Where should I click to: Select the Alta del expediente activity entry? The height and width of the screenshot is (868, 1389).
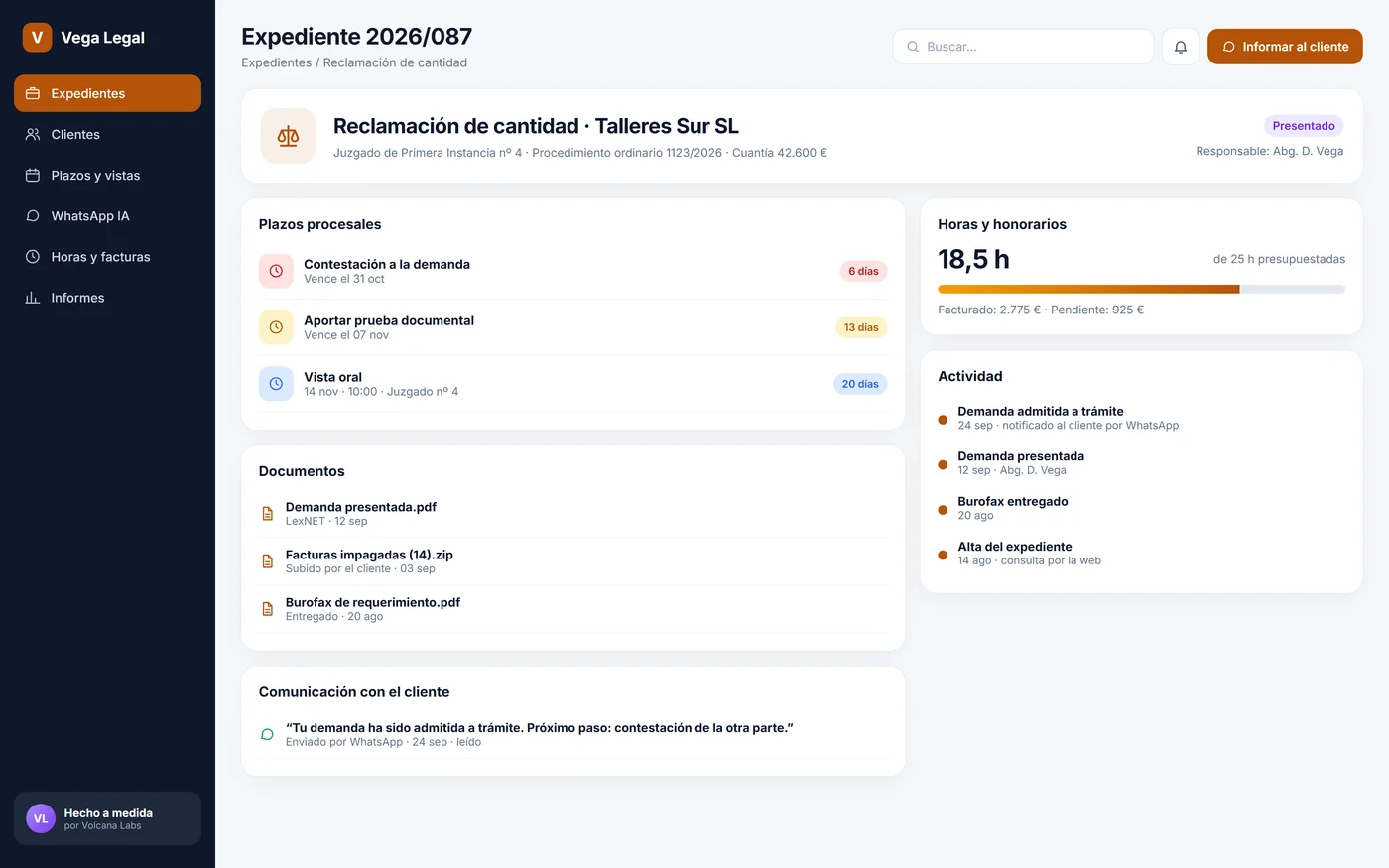pos(1141,554)
